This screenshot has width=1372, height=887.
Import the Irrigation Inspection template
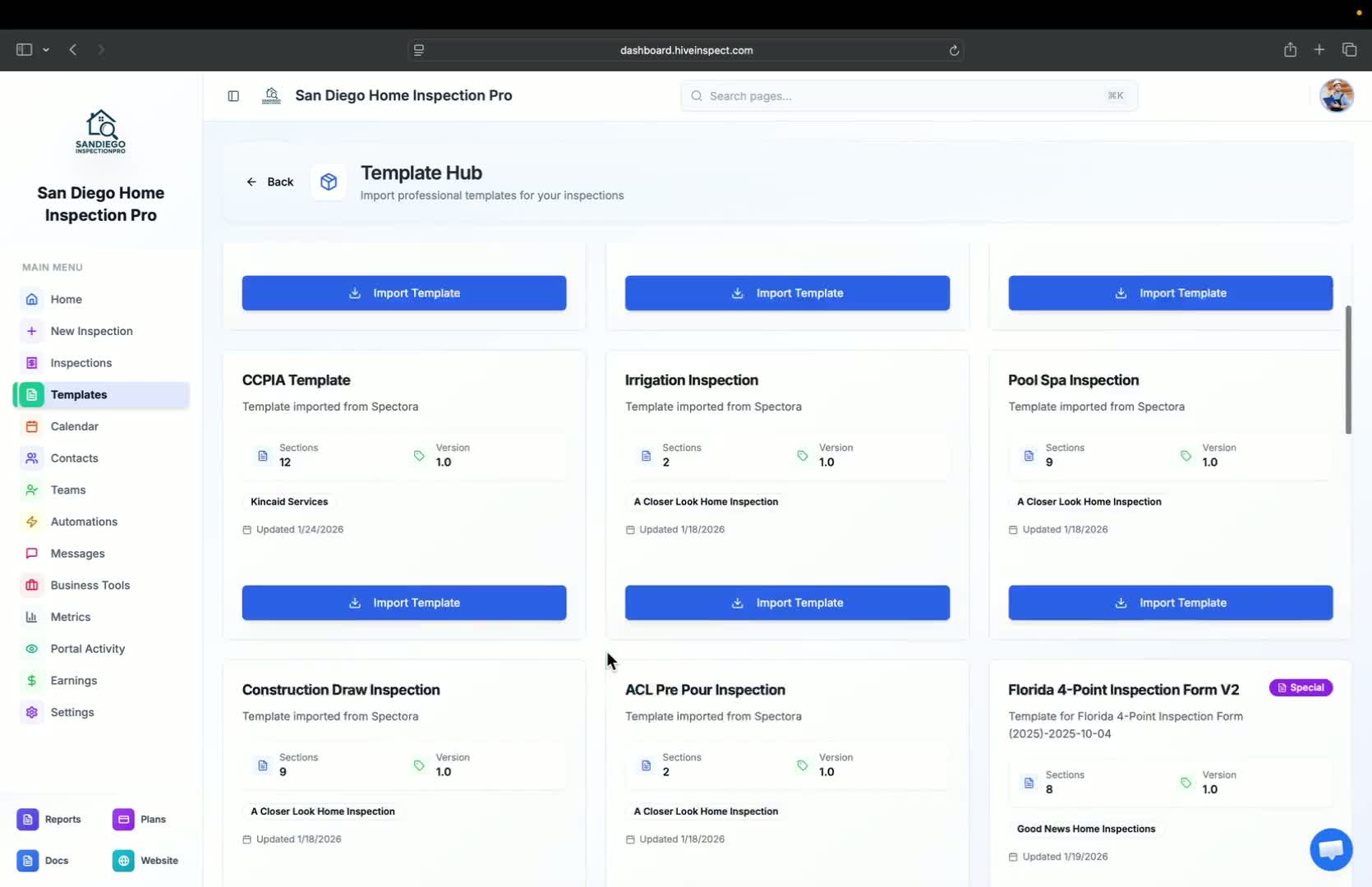[787, 603]
